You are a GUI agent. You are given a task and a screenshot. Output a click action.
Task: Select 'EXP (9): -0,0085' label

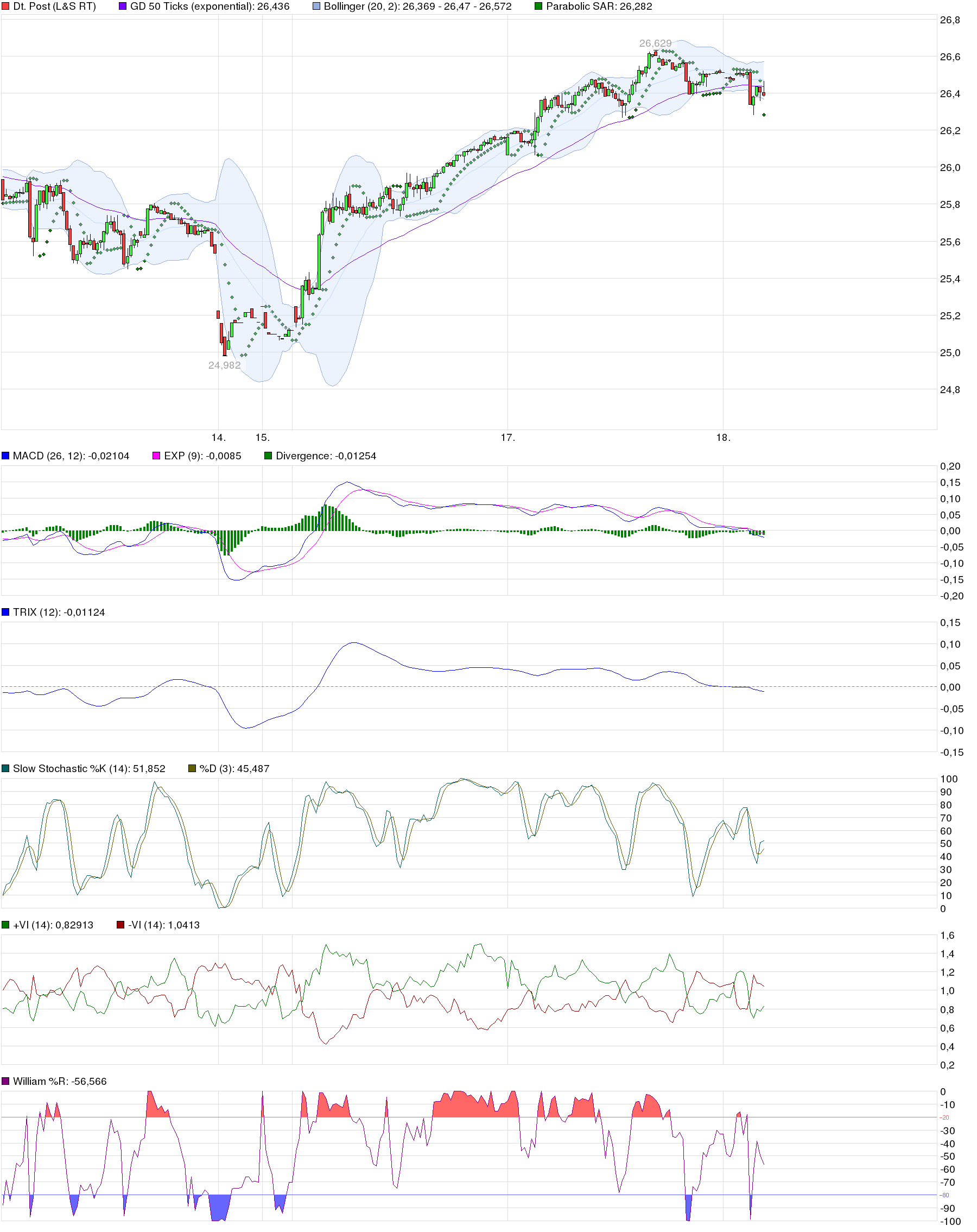(x=203, y=456)
